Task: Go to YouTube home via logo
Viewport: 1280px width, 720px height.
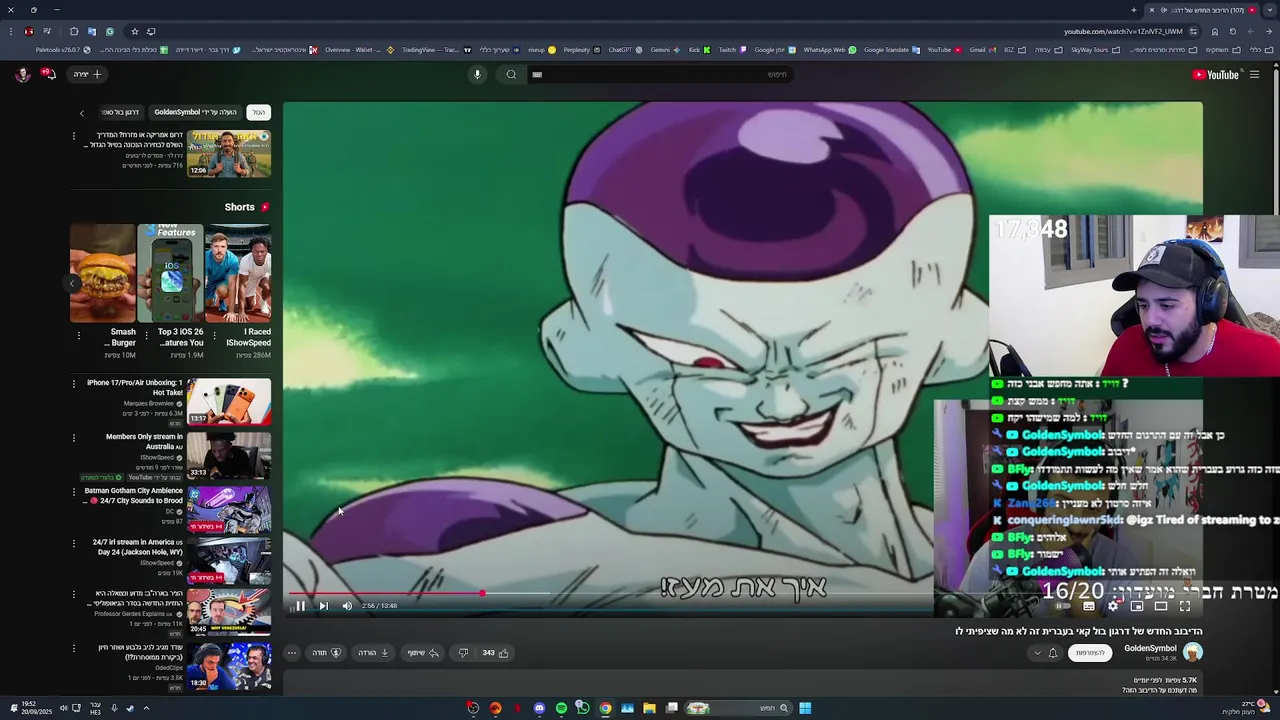Action: coord(1215,75)
